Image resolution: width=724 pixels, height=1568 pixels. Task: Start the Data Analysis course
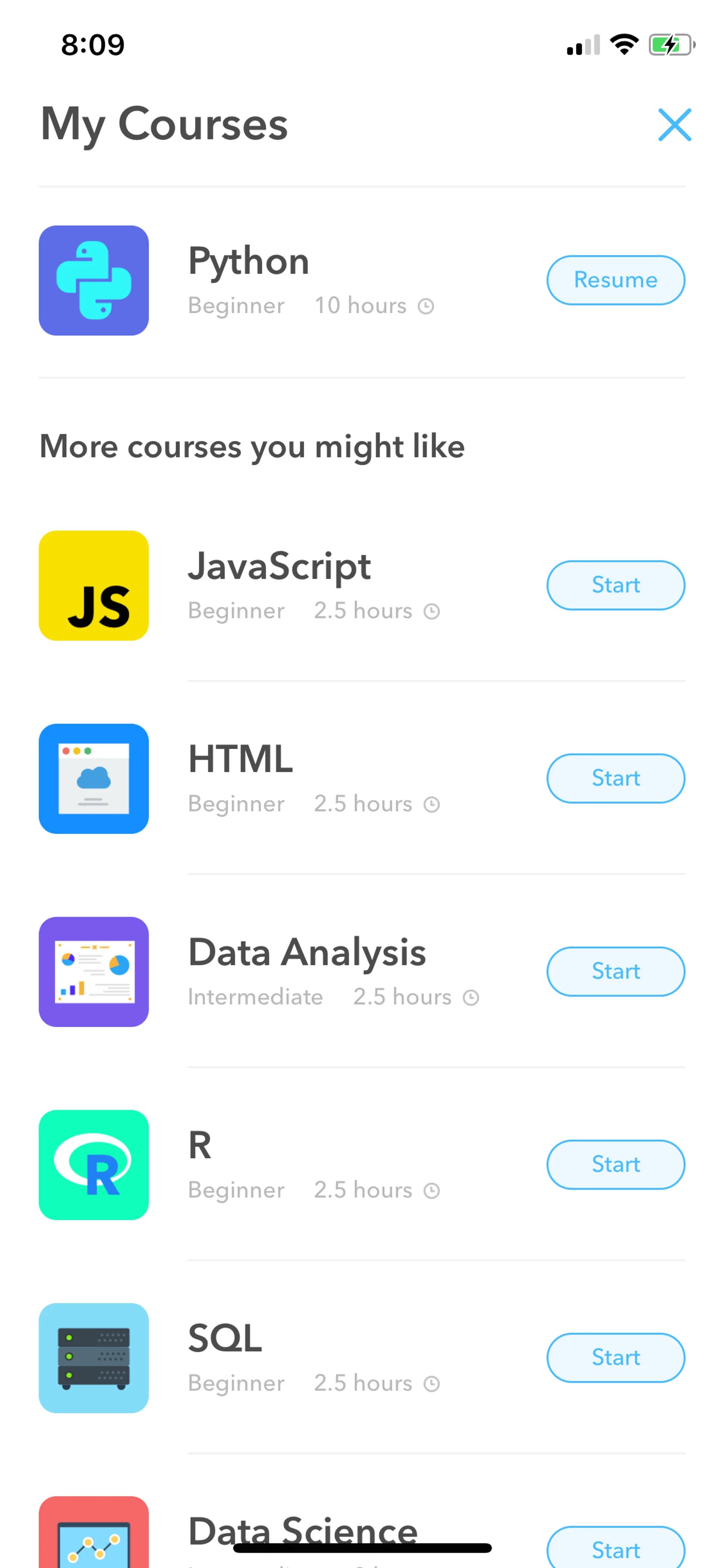615,972
